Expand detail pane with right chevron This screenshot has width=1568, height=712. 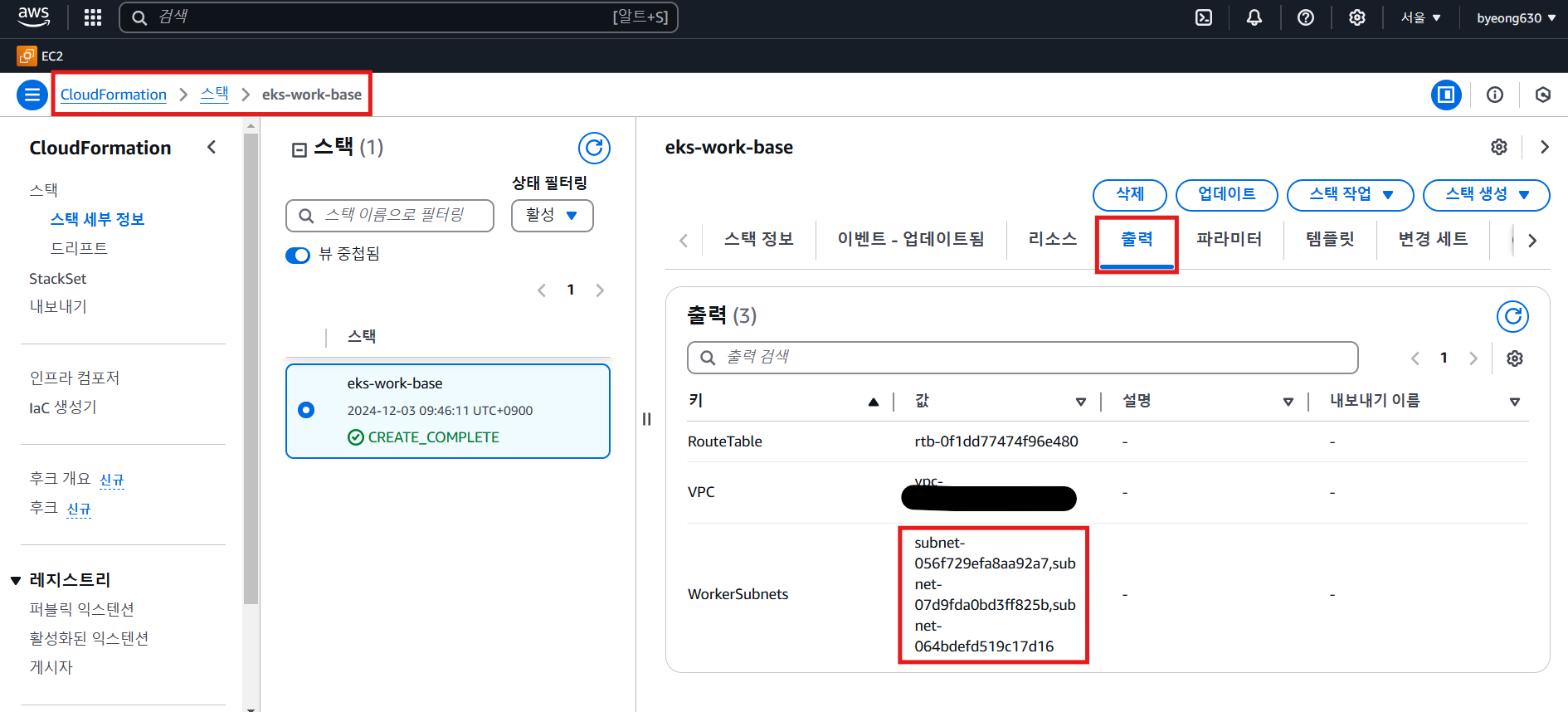coord(1545,147)
